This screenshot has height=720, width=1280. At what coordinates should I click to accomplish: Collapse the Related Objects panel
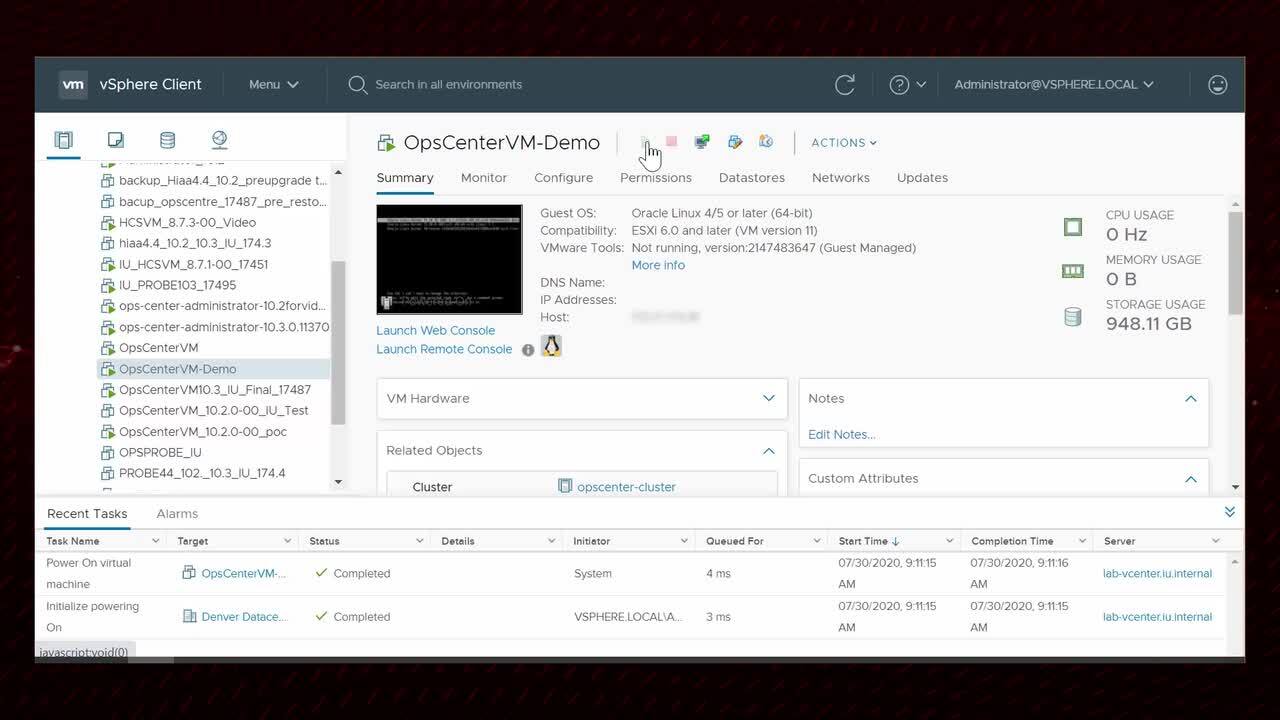pos(769,451)
